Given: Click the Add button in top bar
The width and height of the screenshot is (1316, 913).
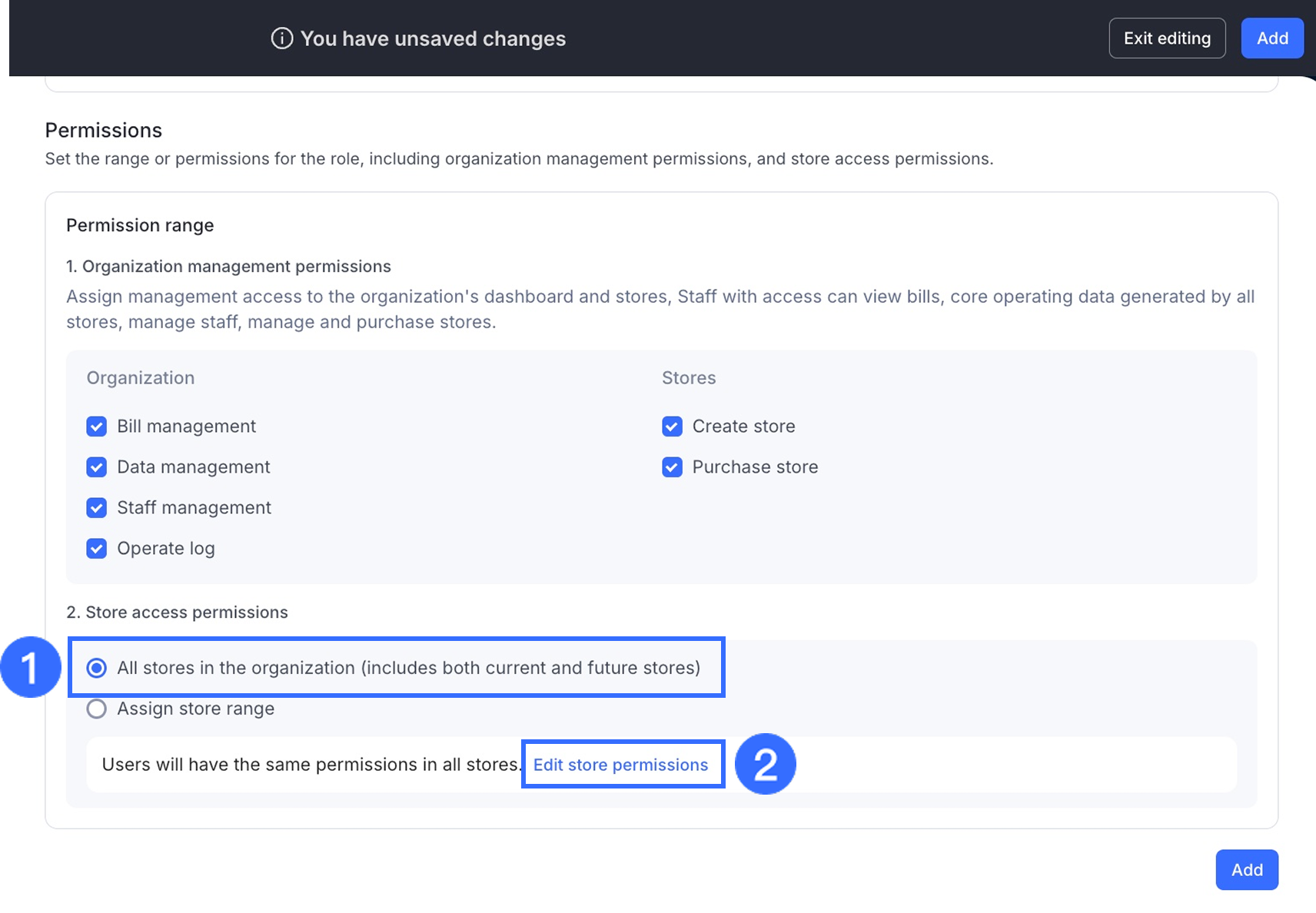Looking at the screenshot, I should click(x=1271, y=38).
